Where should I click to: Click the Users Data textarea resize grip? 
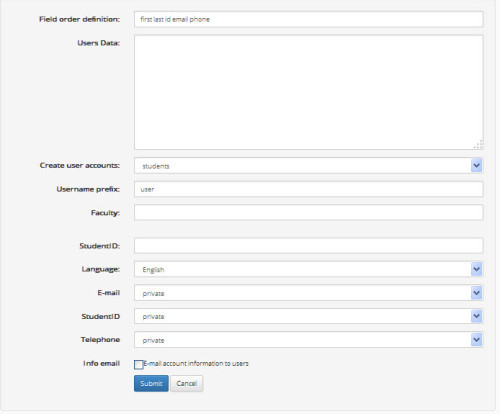(478, 145)
